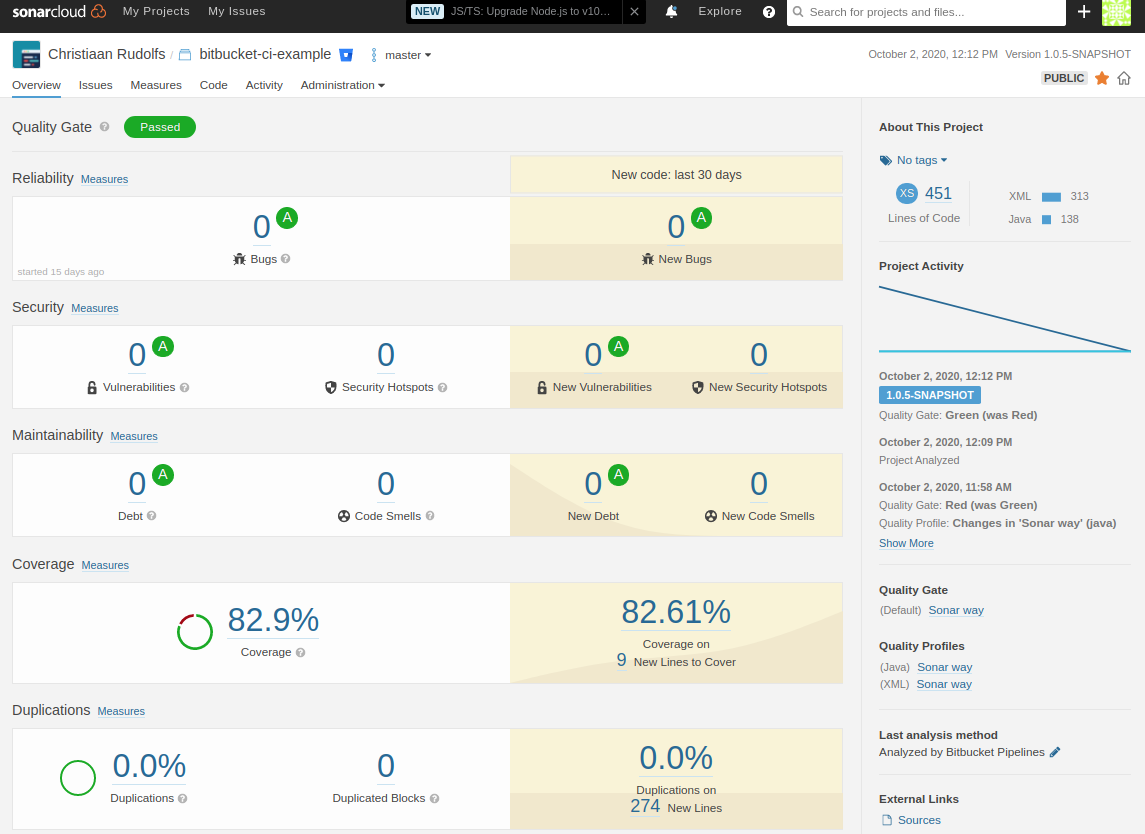Click the Passed quality gate badge
Screen dimensions: 1145x834
160,127
